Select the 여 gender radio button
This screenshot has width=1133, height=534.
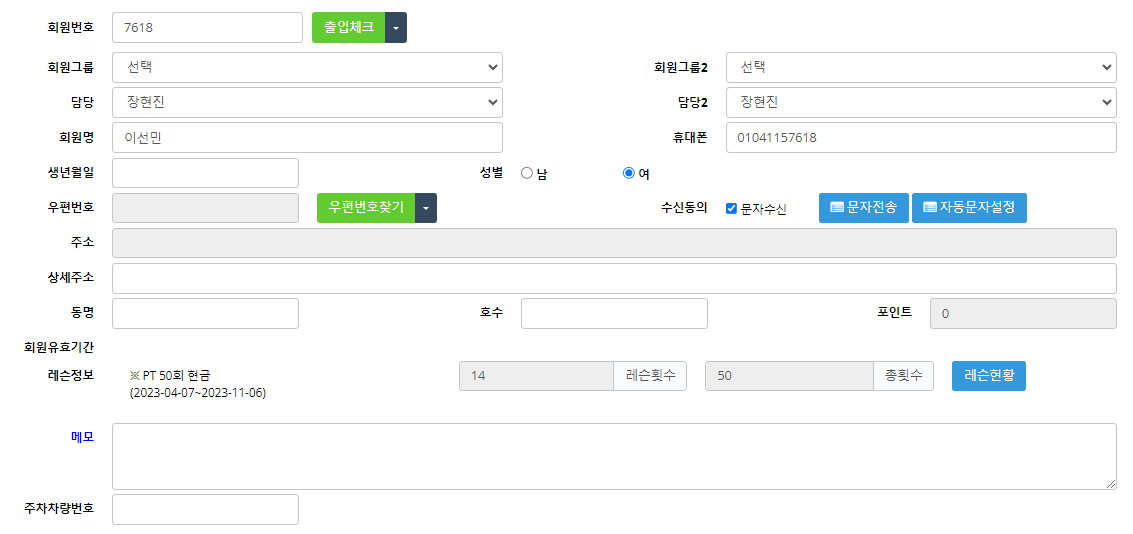[629, 173]
